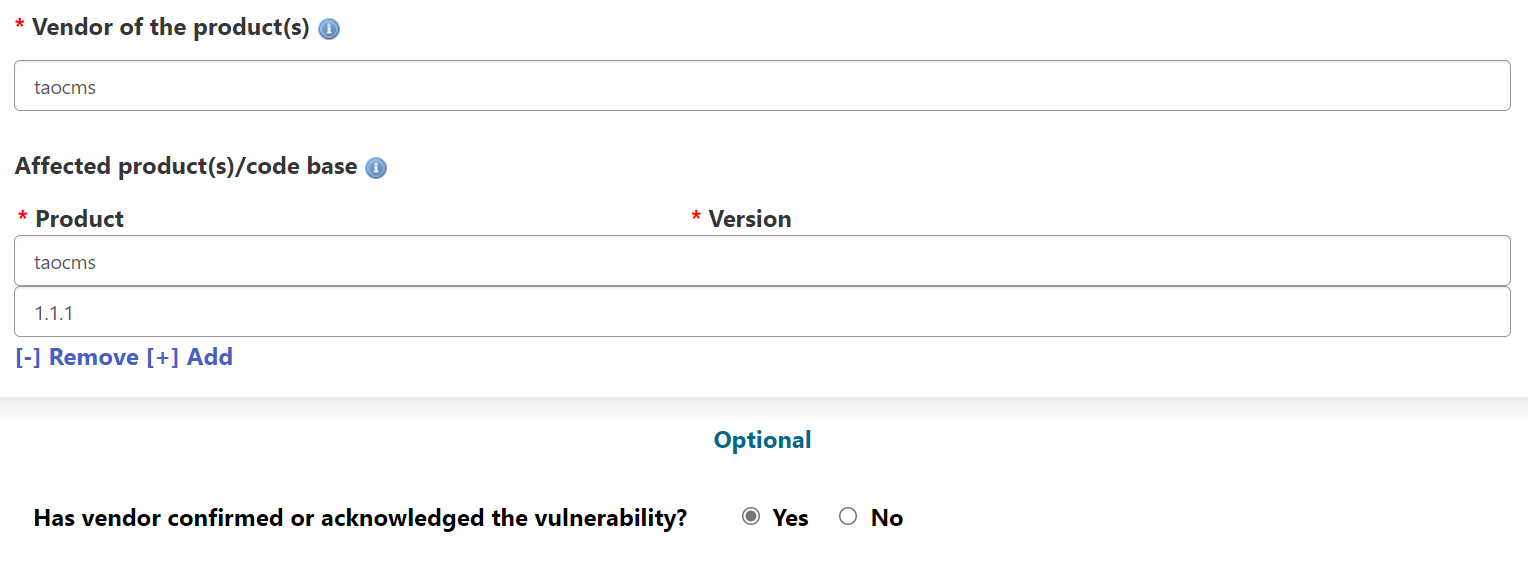Click the "Vendor of the product(s)" label
Viewport: 1528px width, 572px height.
tap(171, 28)
